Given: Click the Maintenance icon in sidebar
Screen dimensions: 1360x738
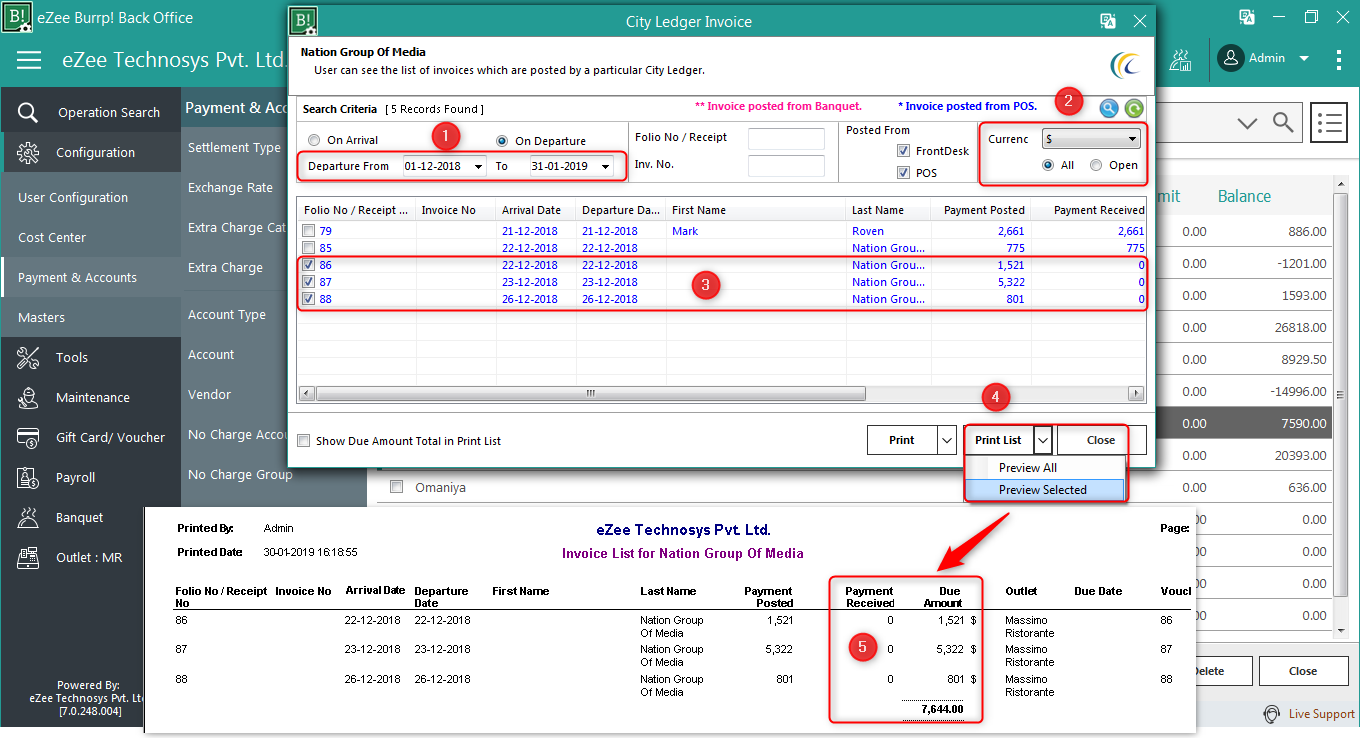Looking at the screenshot, I should coord(28,397).
